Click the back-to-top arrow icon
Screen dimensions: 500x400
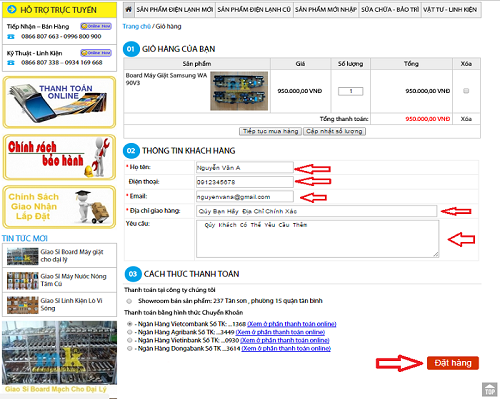tap(489, 389)
